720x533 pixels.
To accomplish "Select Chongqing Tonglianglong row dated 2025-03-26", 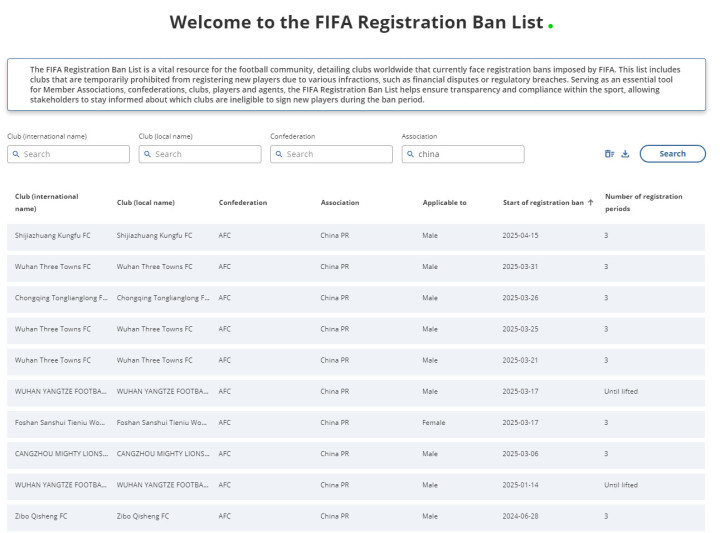I will [356, 299].
